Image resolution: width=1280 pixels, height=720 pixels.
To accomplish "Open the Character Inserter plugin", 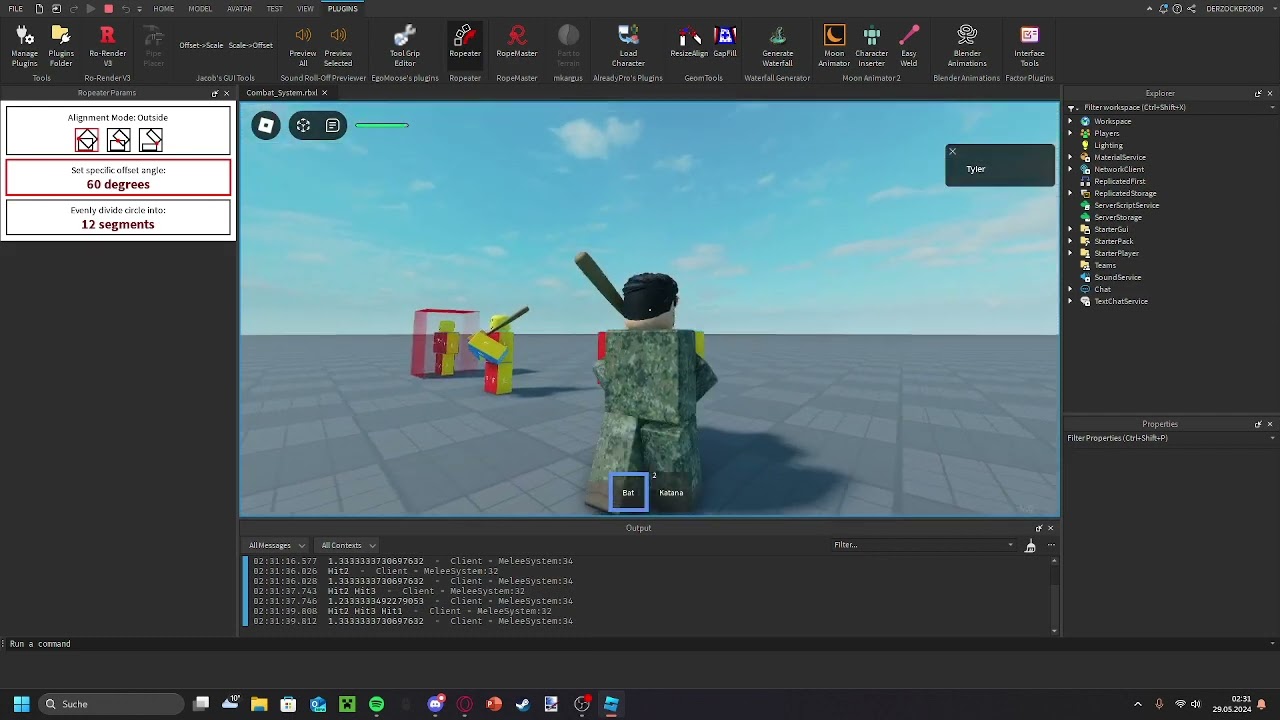I will click(x=871, y=46).
